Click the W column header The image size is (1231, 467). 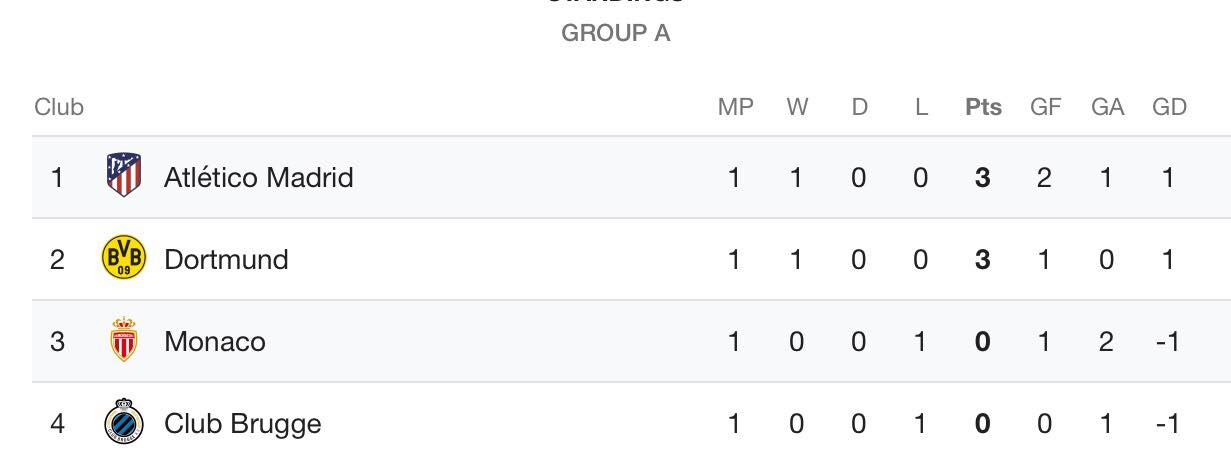point(797,107)
